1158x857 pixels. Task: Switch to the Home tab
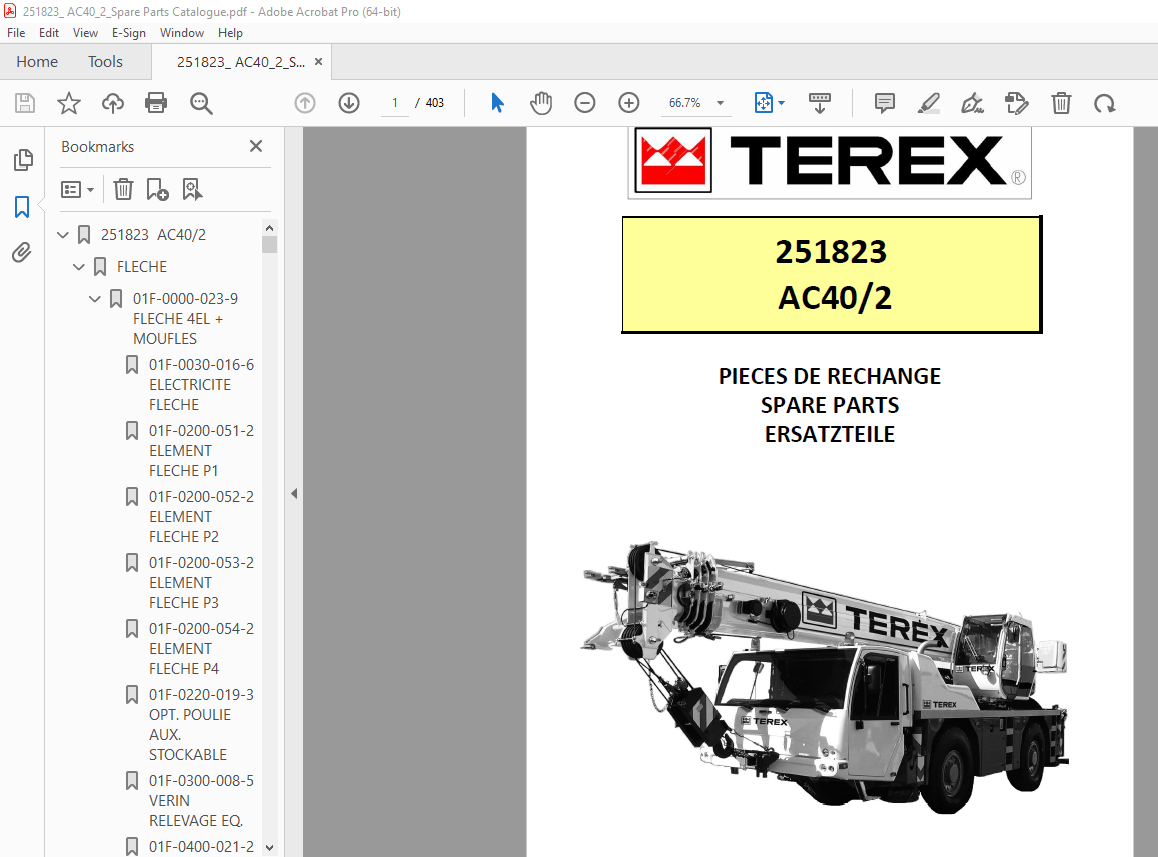pyautogui.click(x=37, y=62)
